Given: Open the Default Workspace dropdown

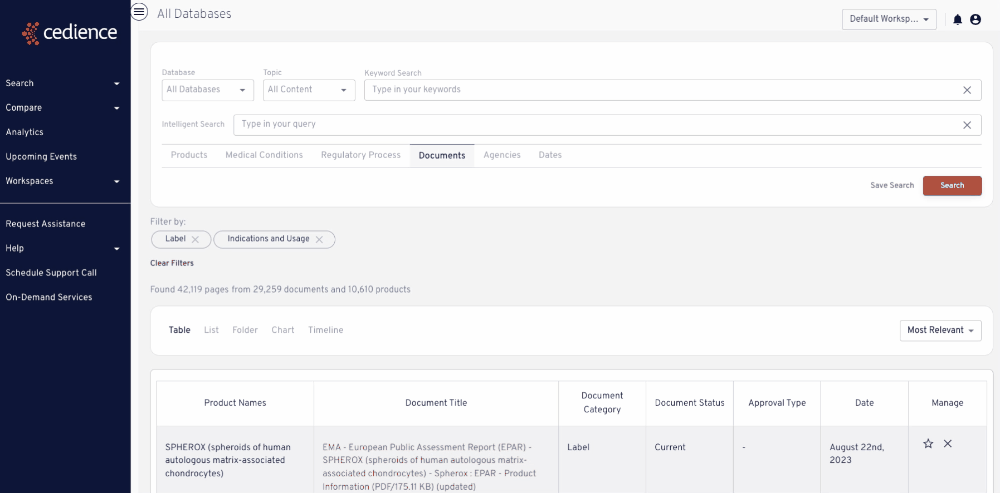Looking at the screenshot, I should tap(889, 19).
